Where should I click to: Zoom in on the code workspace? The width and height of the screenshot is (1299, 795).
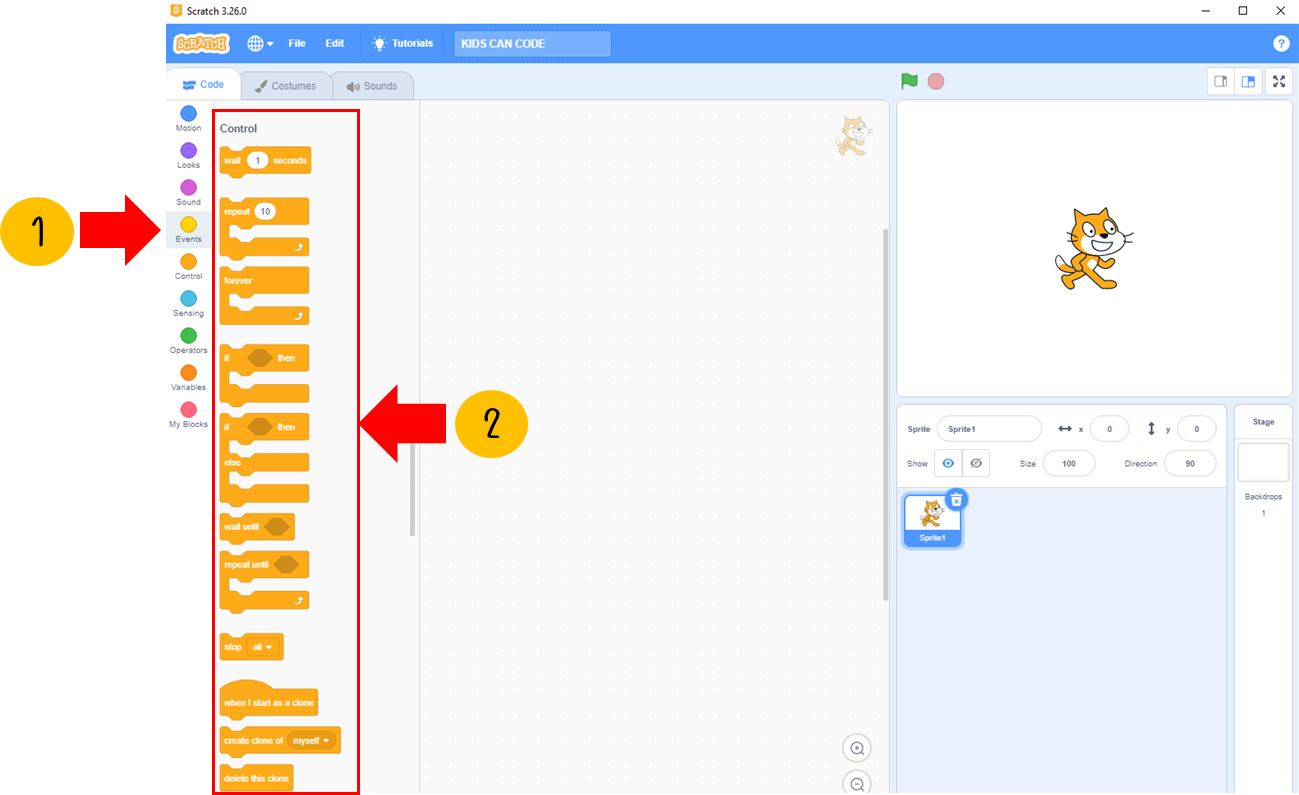(x=857, y=748)
